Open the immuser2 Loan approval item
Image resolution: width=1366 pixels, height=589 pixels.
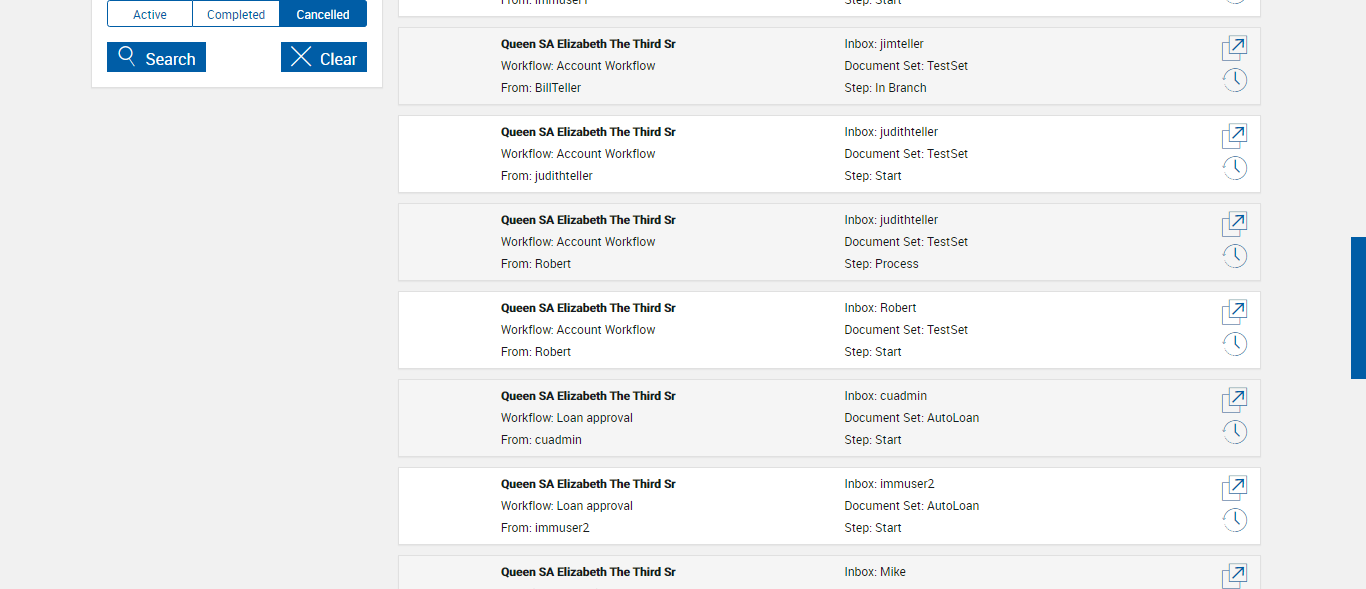[1234, 489]
